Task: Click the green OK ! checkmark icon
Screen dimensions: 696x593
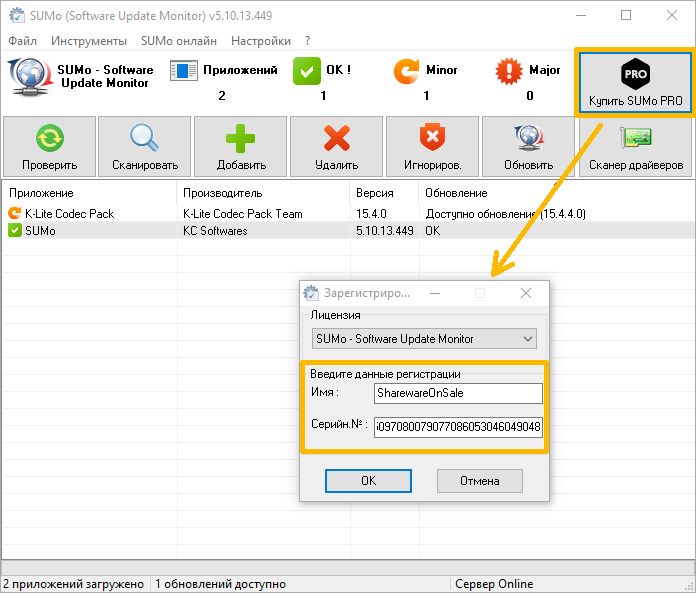Action: tap(306, 71)
